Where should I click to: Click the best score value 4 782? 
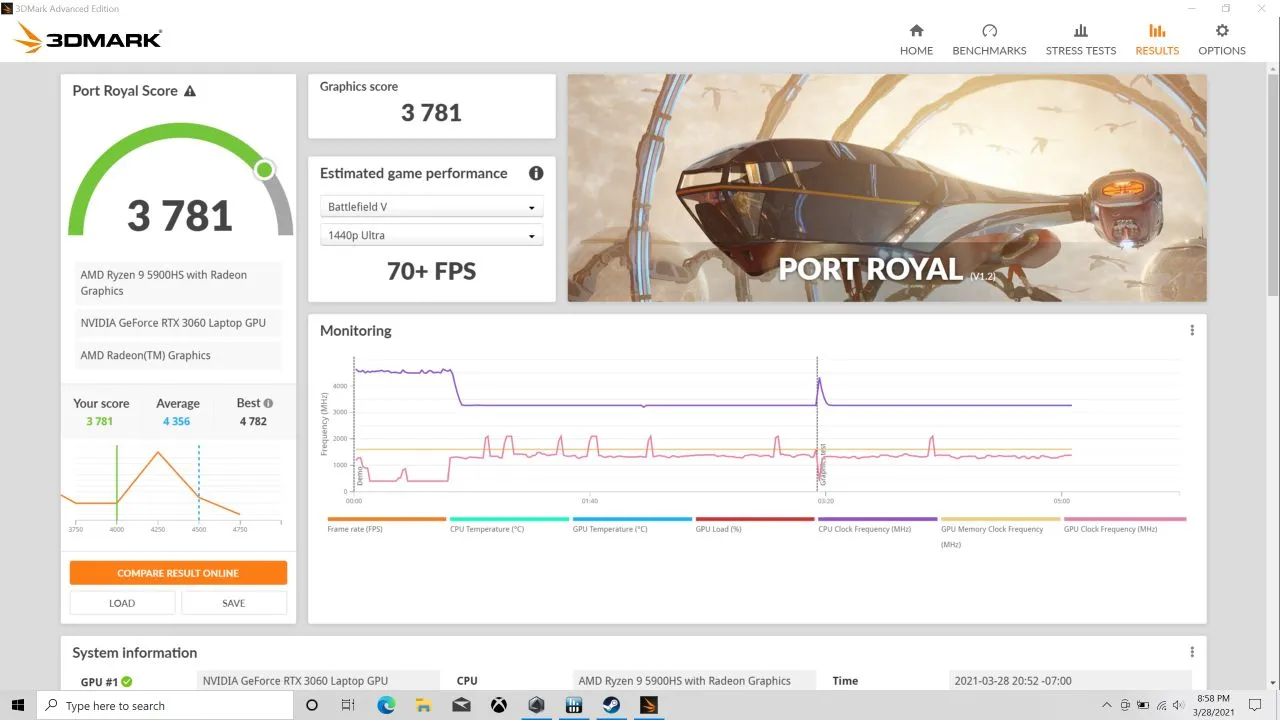click(253, 421)
